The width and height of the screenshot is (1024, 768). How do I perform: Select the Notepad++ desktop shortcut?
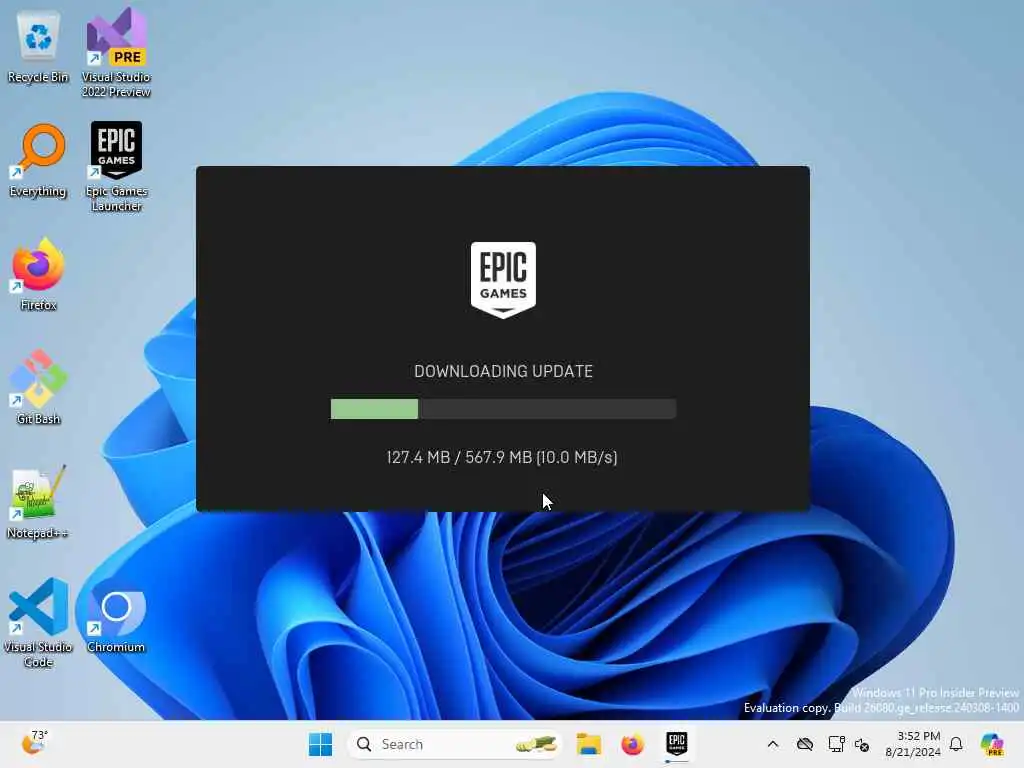(38, 502)
